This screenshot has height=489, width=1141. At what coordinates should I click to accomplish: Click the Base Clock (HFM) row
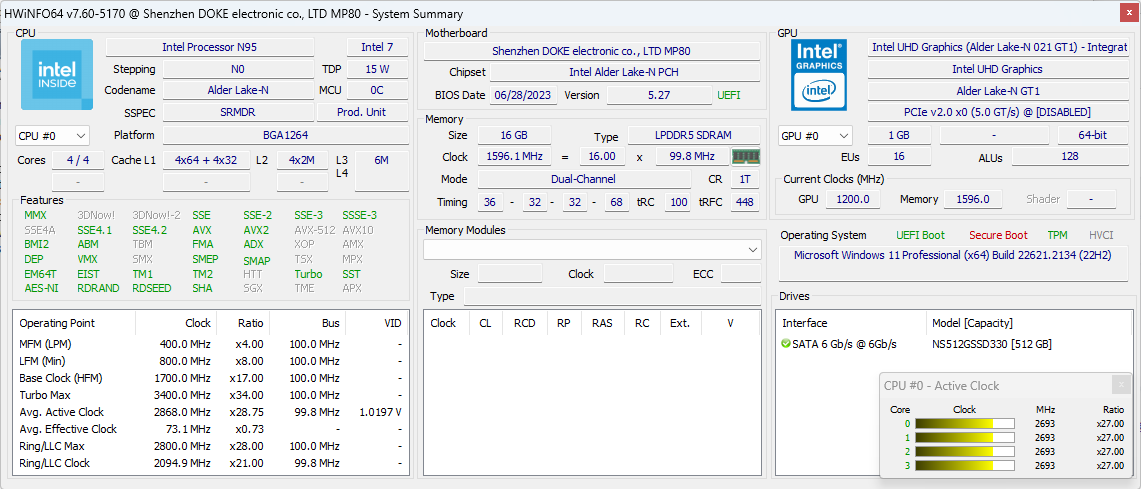[210, 378]
